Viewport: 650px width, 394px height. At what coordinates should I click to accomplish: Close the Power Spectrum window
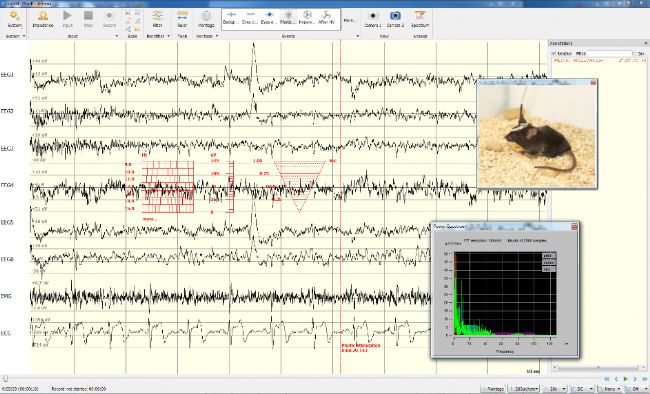[574, 226]
